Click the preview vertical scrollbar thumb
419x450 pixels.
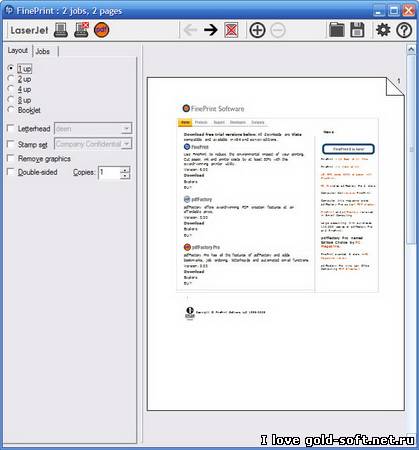tap(411, 149)
